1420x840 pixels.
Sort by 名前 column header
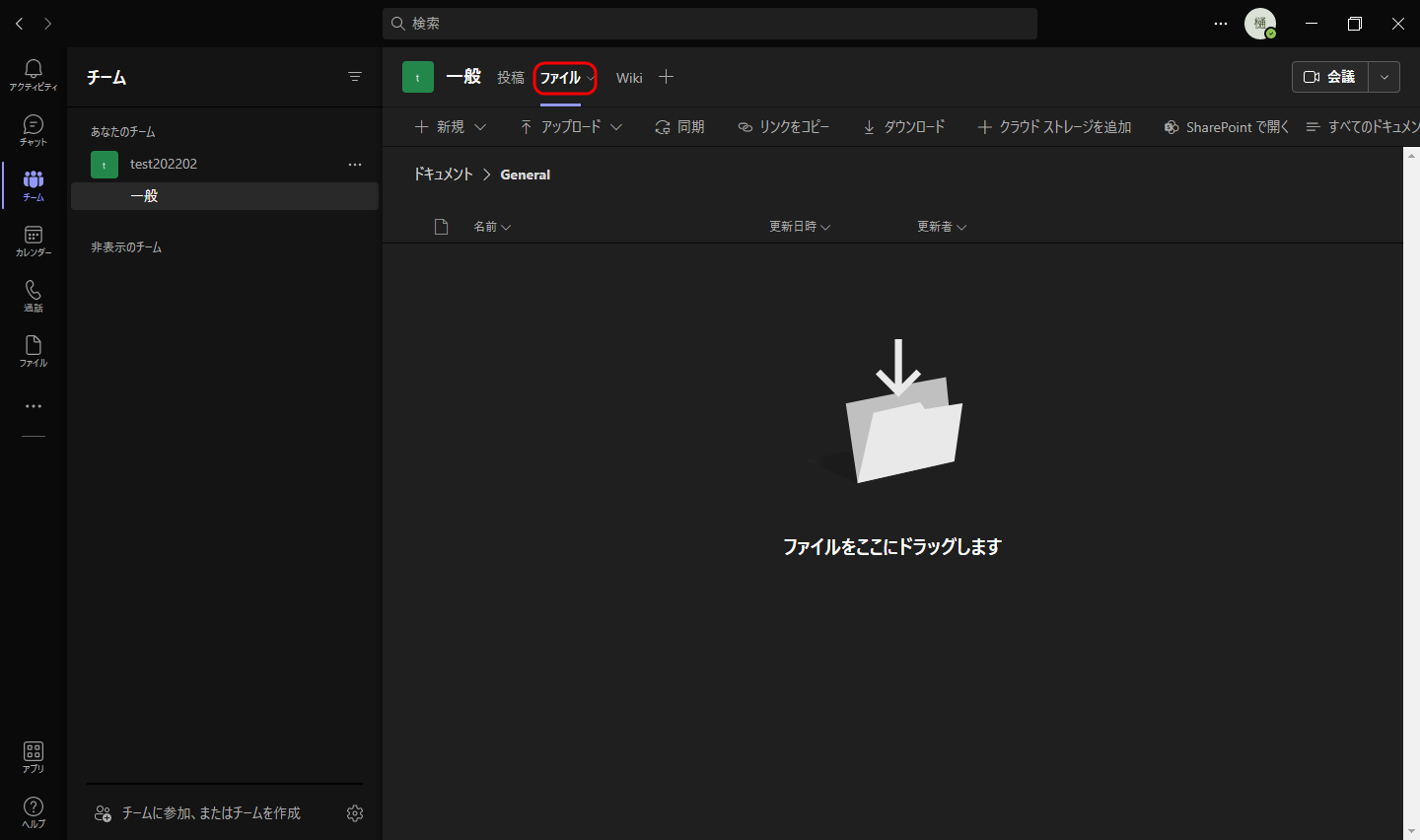[x=491, y=227]
